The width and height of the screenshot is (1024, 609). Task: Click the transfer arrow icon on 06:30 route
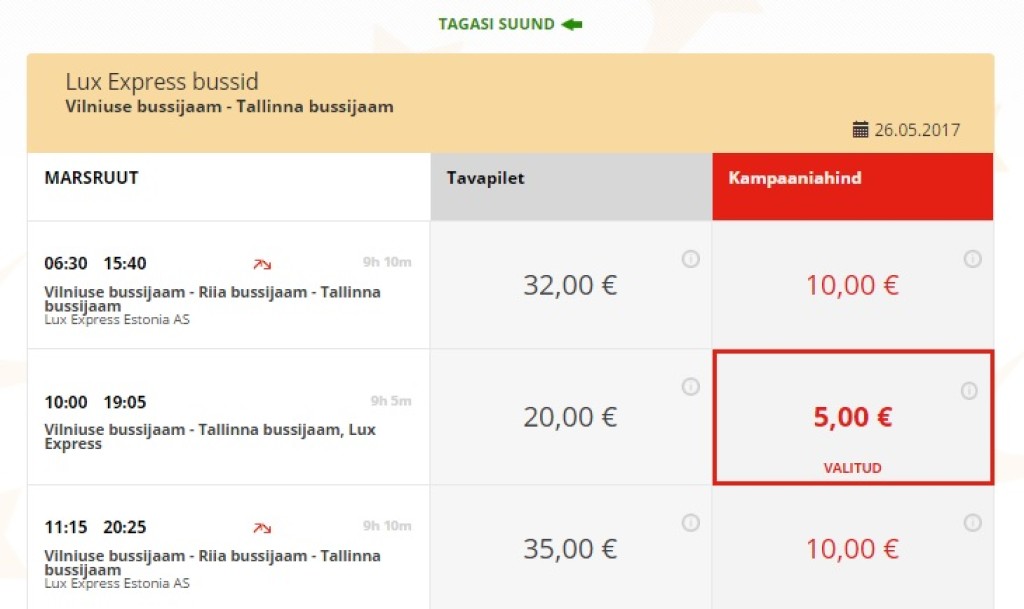coord(262,264)
